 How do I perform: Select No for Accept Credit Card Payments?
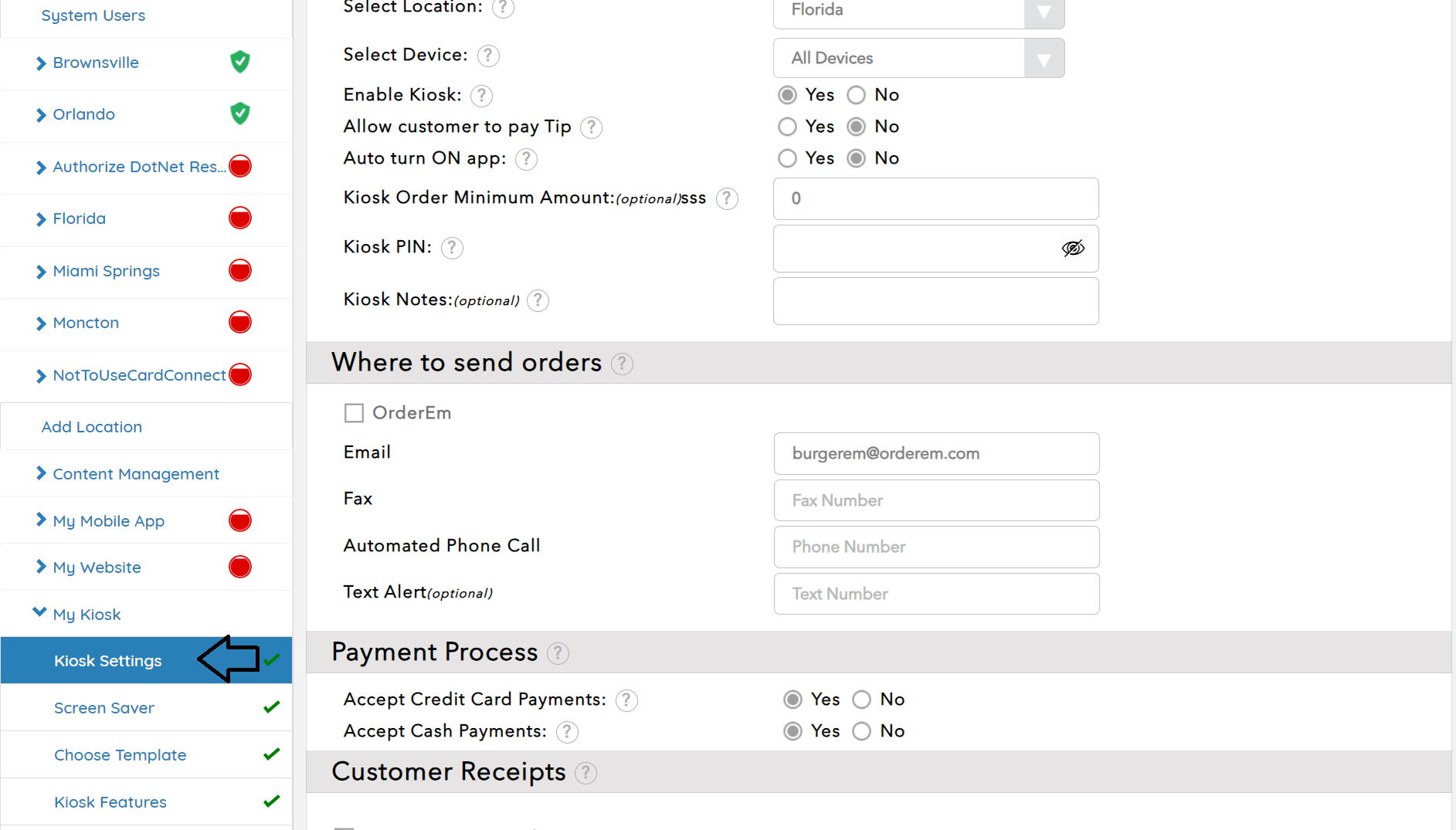(x=861, y=700)
